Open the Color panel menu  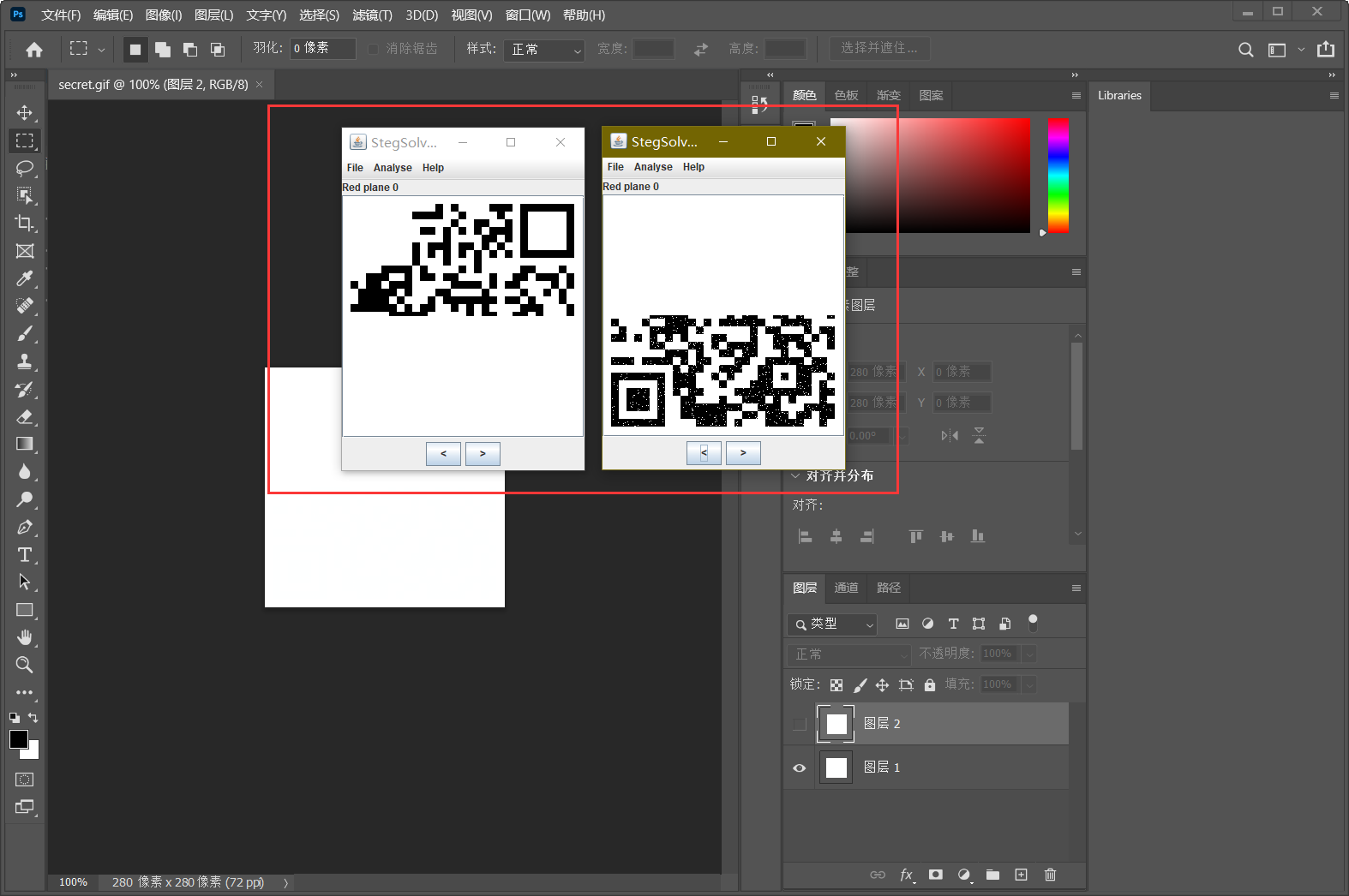pos(1076,95)
